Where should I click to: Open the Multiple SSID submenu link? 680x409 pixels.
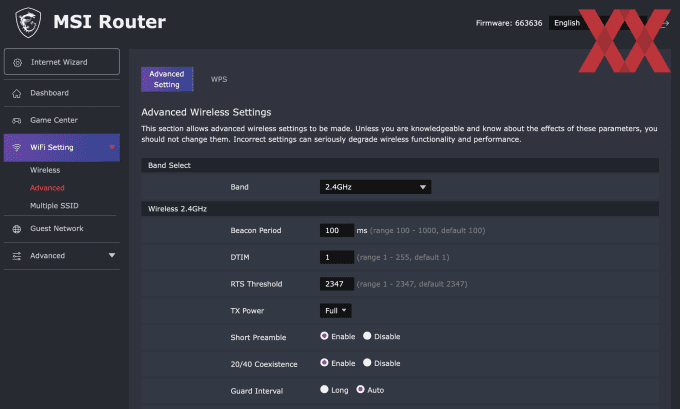point(54,206)
